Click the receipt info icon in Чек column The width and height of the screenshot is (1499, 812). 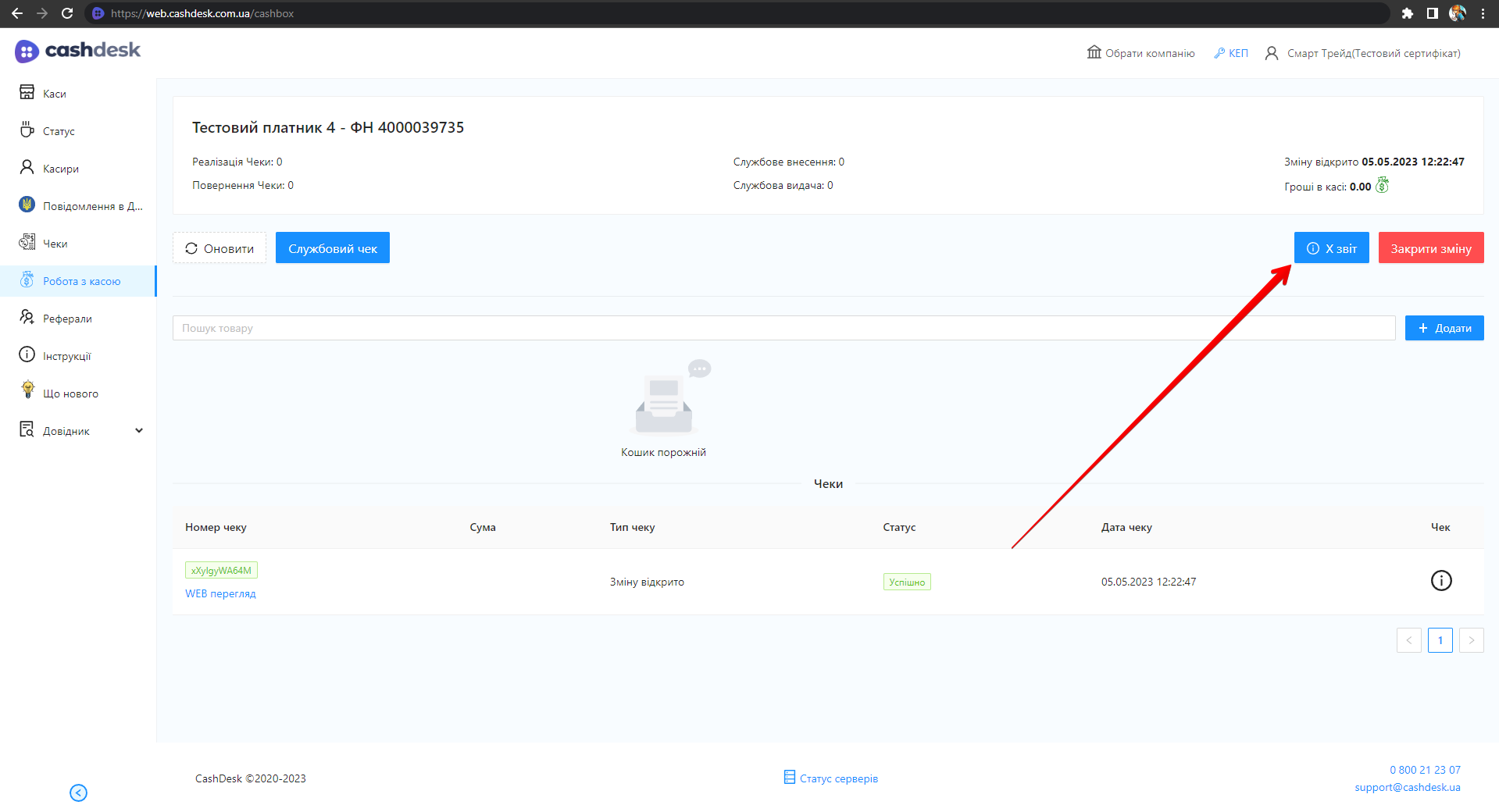pos(1440,581)
